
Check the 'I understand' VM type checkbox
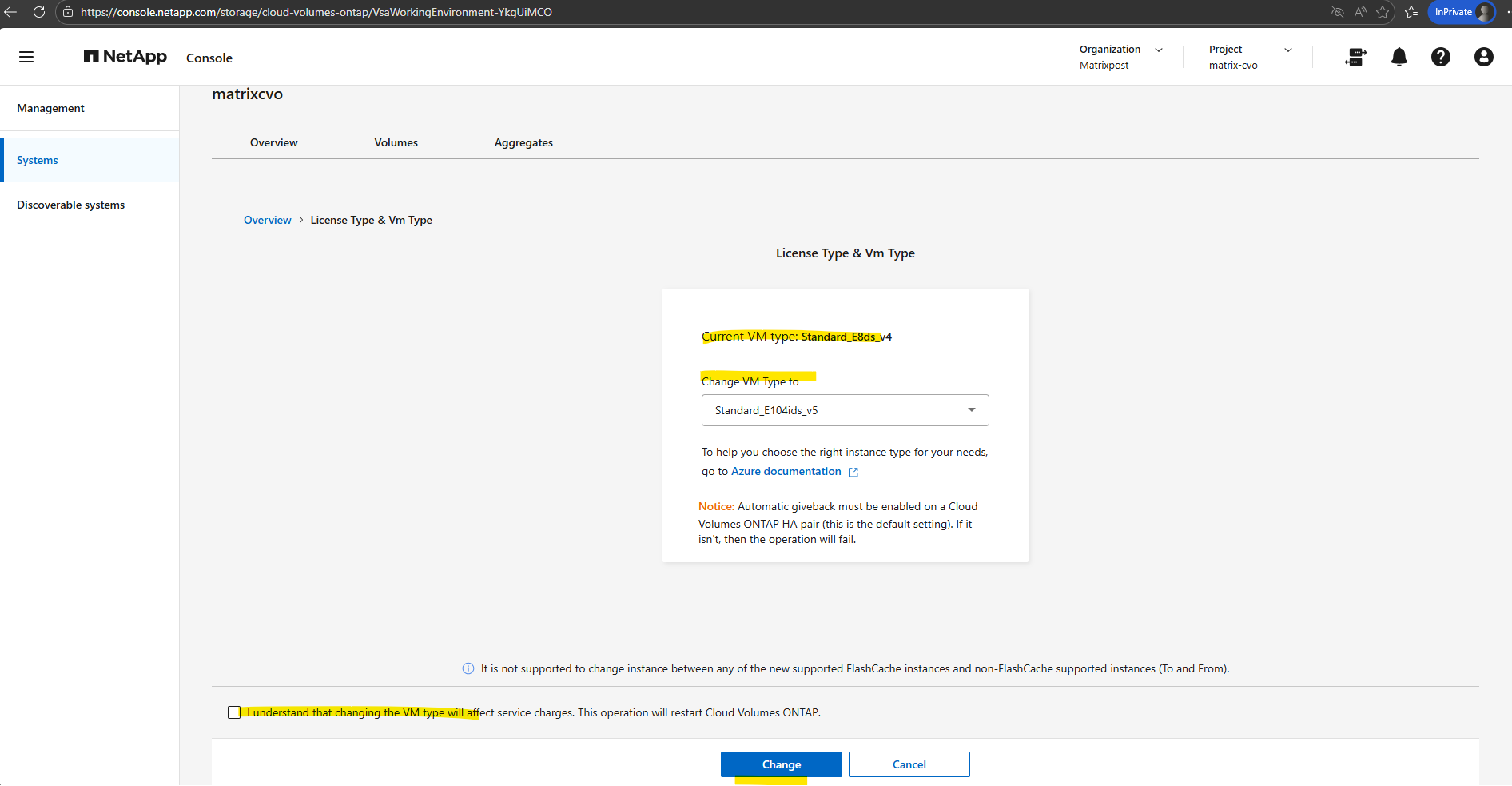click(x=234, y=712)
